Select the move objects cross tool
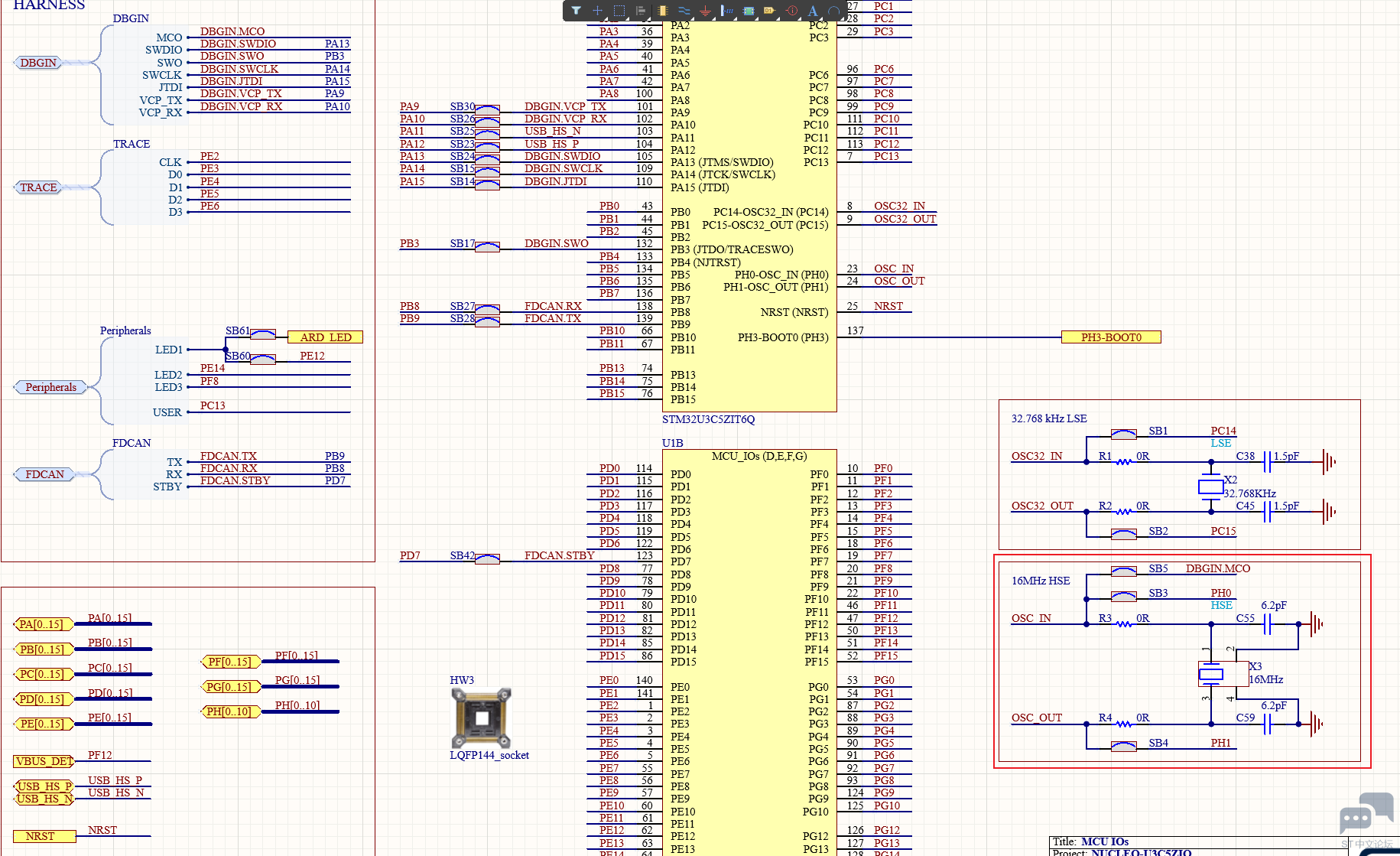 point(598,11)
